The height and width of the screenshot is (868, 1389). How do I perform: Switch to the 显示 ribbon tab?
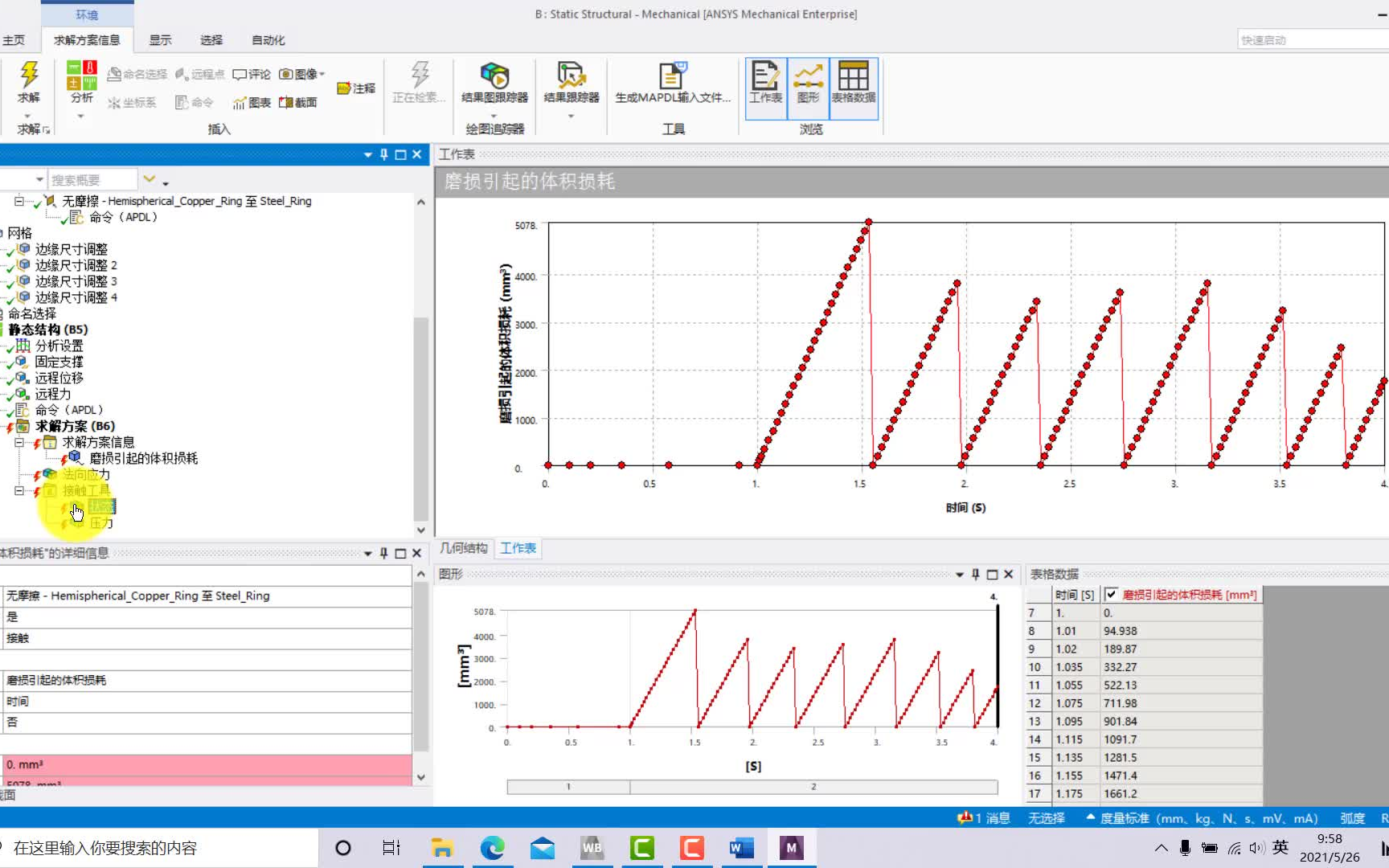tap(160, 40)
